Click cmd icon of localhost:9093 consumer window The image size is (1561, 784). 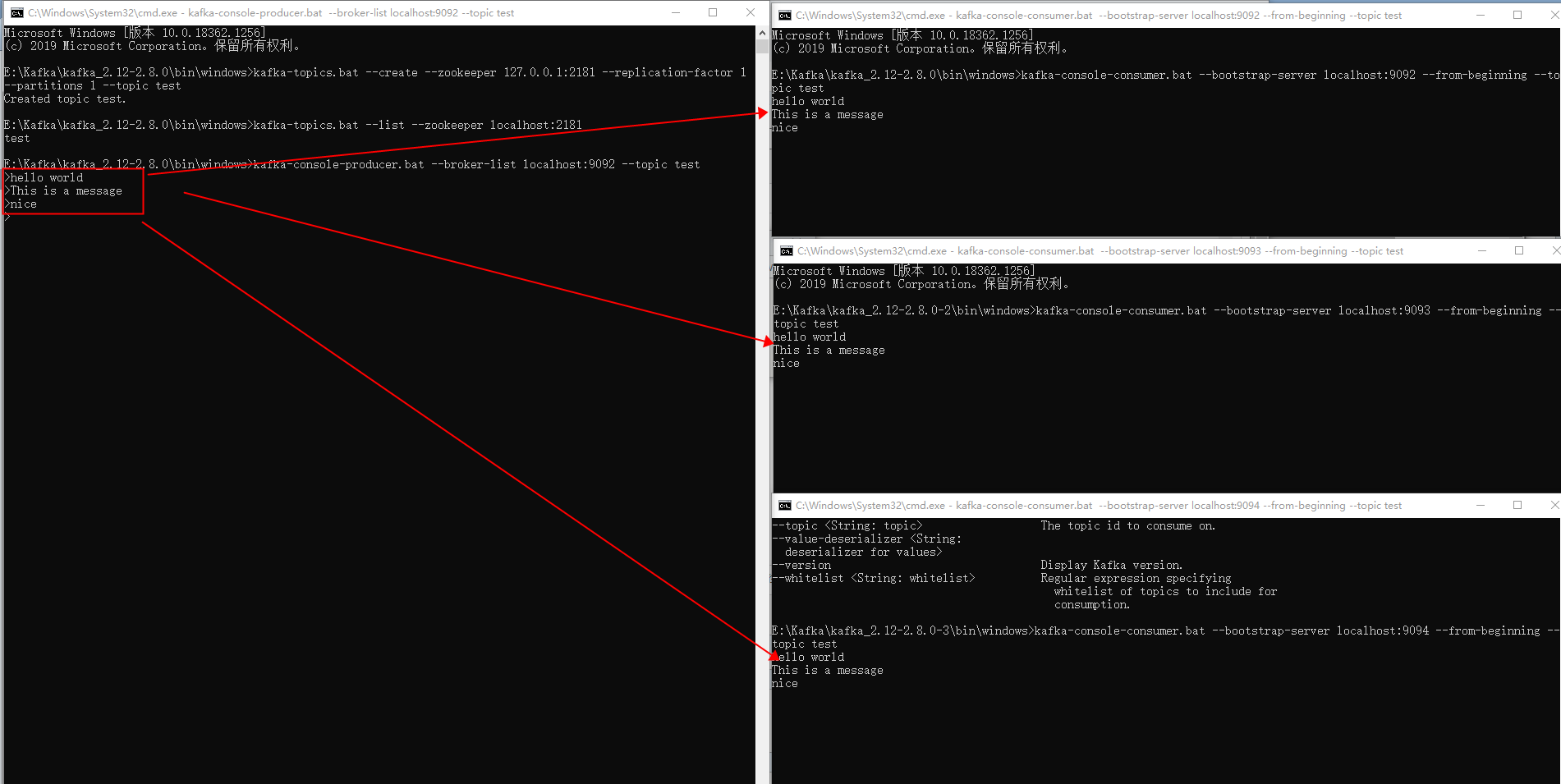pos(787,250)
